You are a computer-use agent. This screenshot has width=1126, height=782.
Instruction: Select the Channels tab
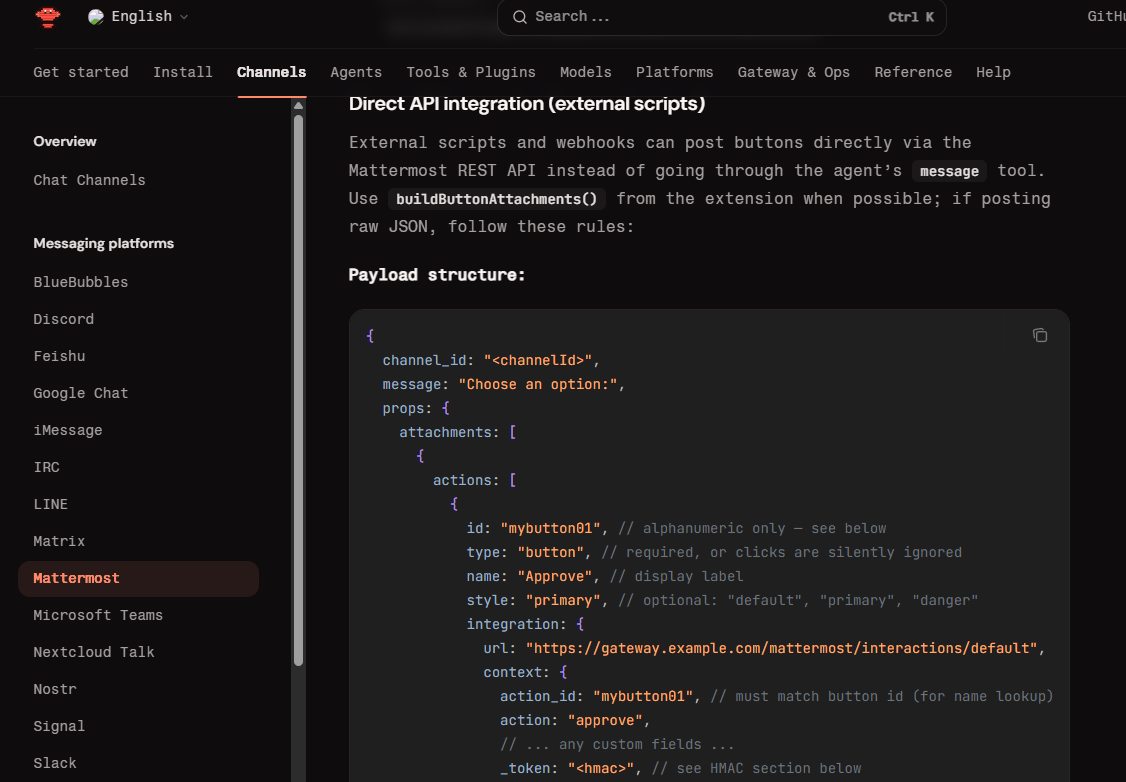point(271,72)
